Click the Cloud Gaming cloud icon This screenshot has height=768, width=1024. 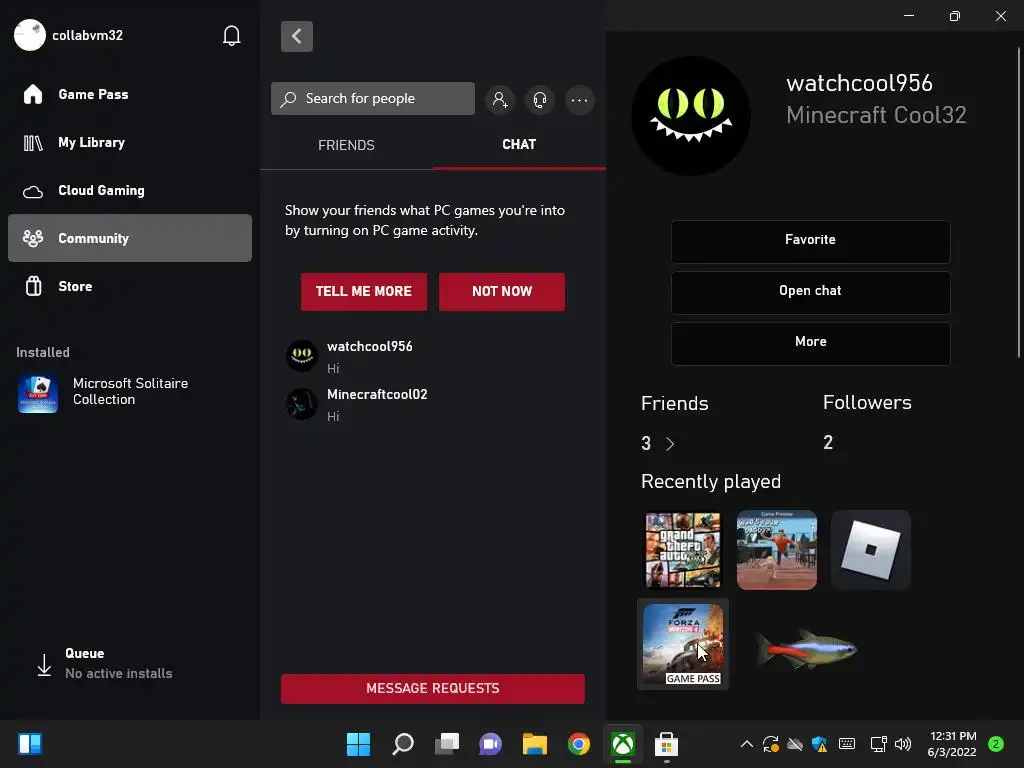(x=33, y=191)
